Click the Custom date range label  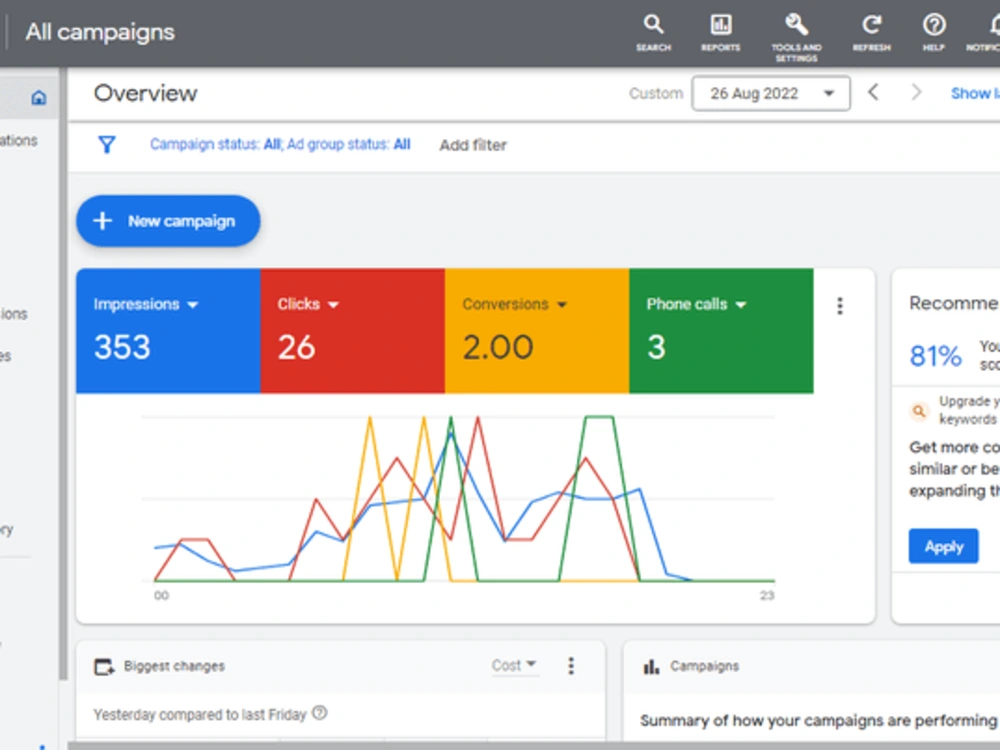[656, 93]
